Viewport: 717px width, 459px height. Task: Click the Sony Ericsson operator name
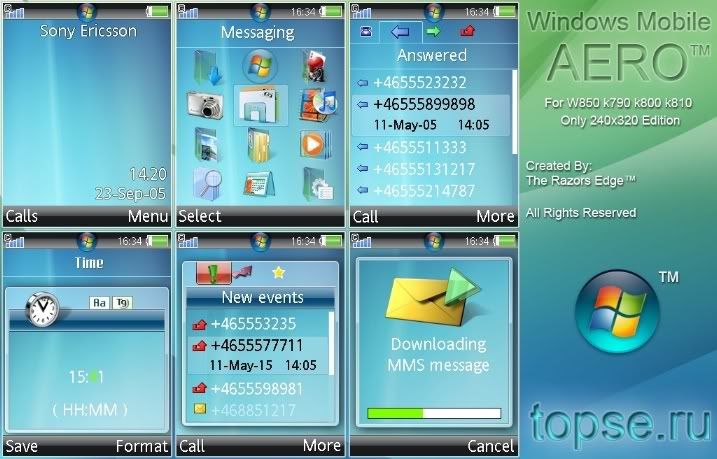tap(88, 31)
